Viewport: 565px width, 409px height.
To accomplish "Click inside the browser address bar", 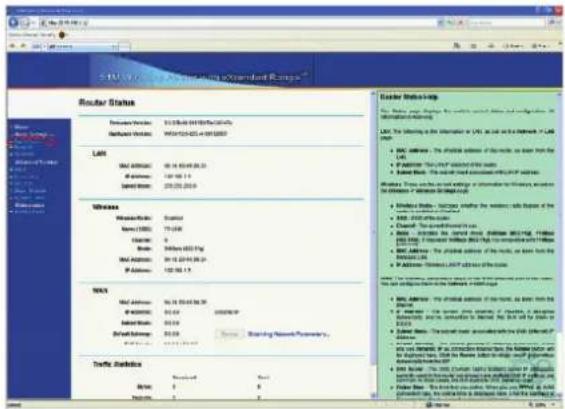I will point(238,23).
